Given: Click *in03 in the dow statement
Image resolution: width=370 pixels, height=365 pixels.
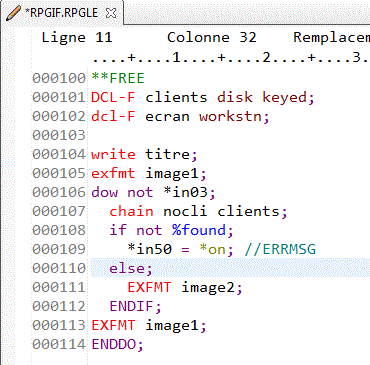Looking at the screenshot, I should pyautogui.click(x=185, y=192).
